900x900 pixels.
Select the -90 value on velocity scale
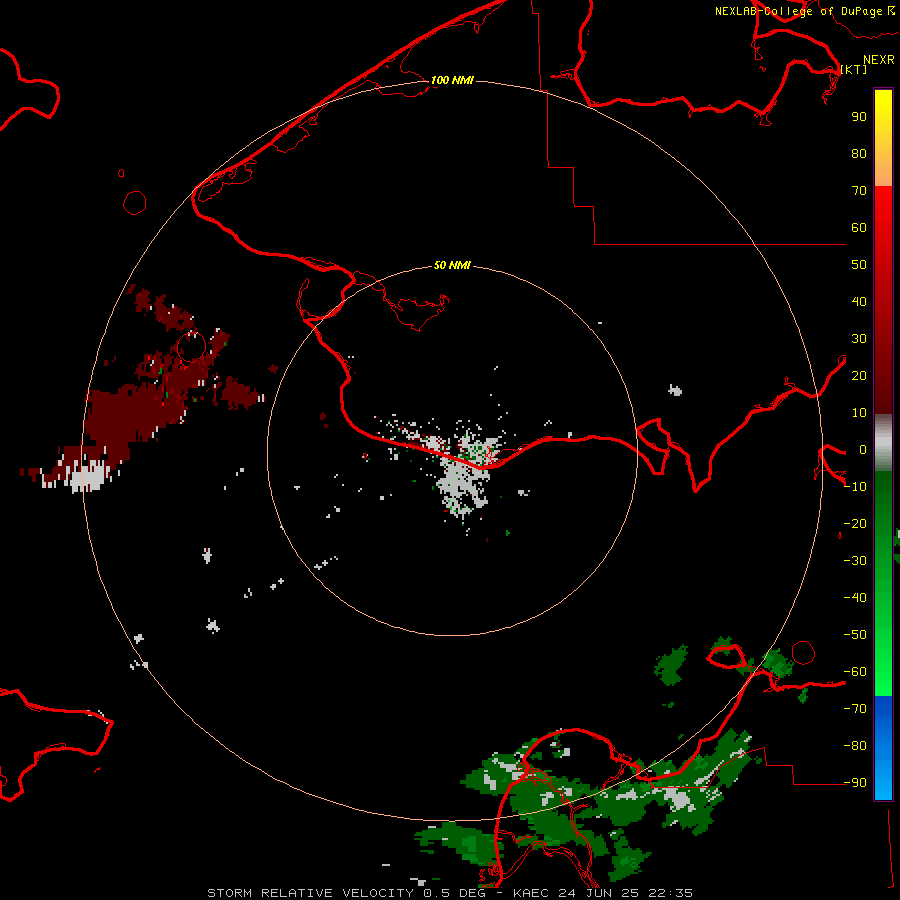855,782
